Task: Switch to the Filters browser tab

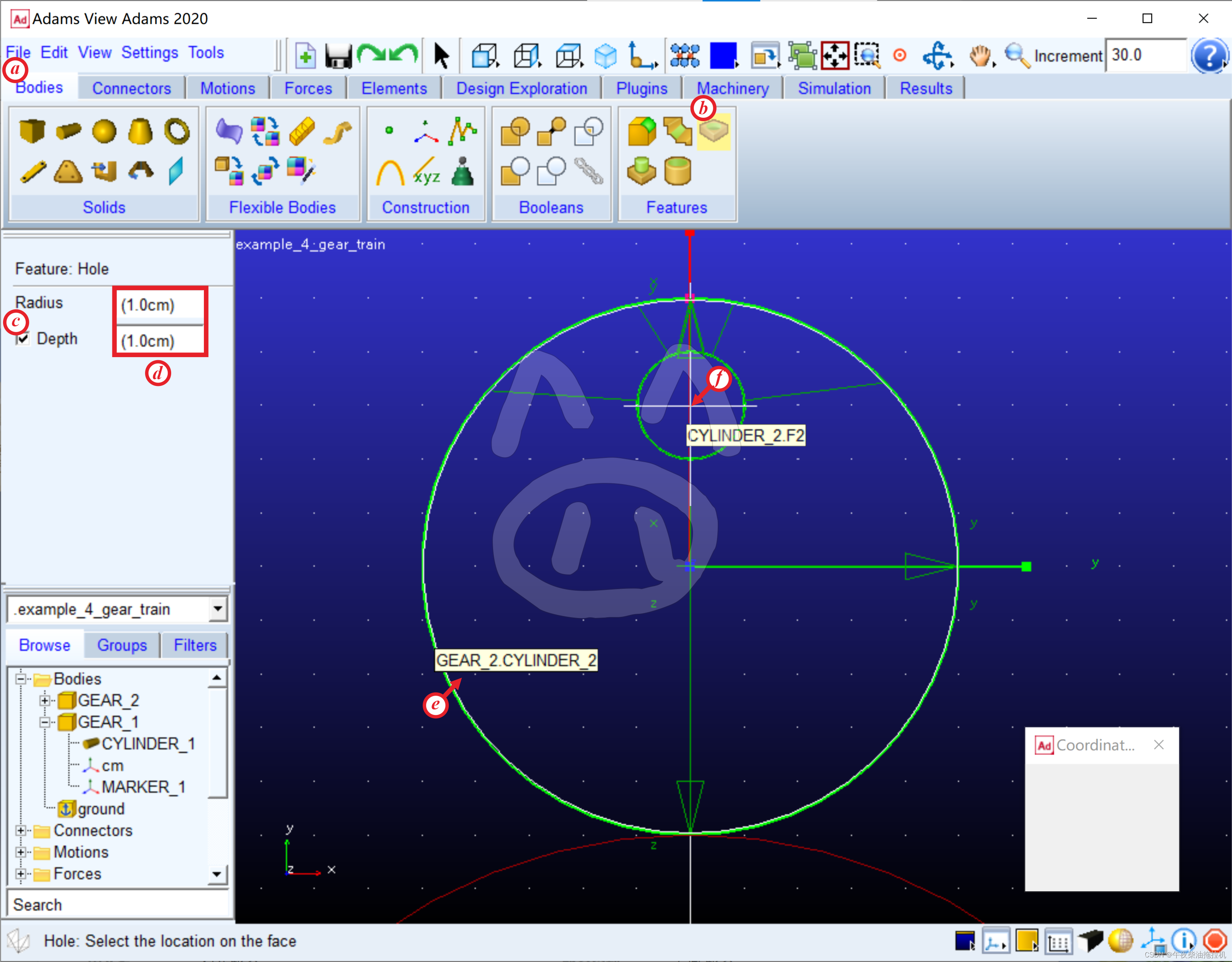Action: [x=195, y=645]
